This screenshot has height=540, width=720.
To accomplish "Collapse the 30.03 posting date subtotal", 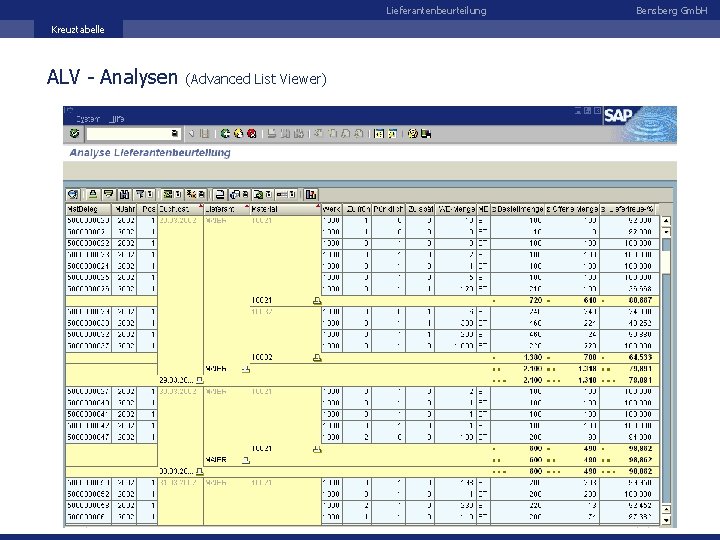I will (199, 472).
